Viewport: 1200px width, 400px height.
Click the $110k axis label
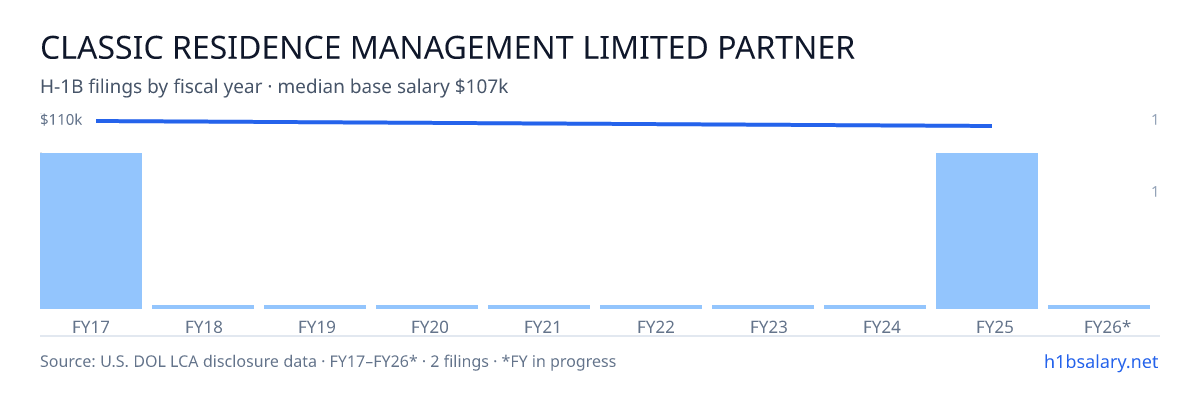pyautogui.click(x=61, y=120)
